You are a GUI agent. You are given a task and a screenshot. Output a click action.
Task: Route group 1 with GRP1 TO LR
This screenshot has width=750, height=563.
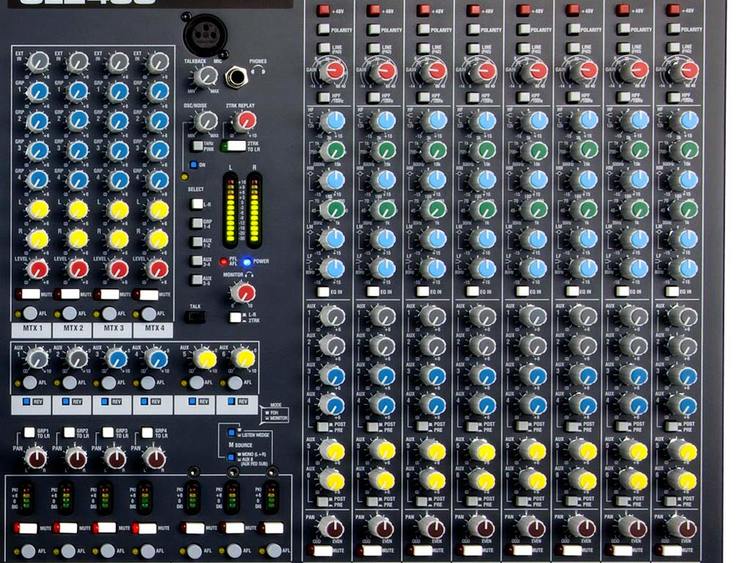click(x=30, y=432)
